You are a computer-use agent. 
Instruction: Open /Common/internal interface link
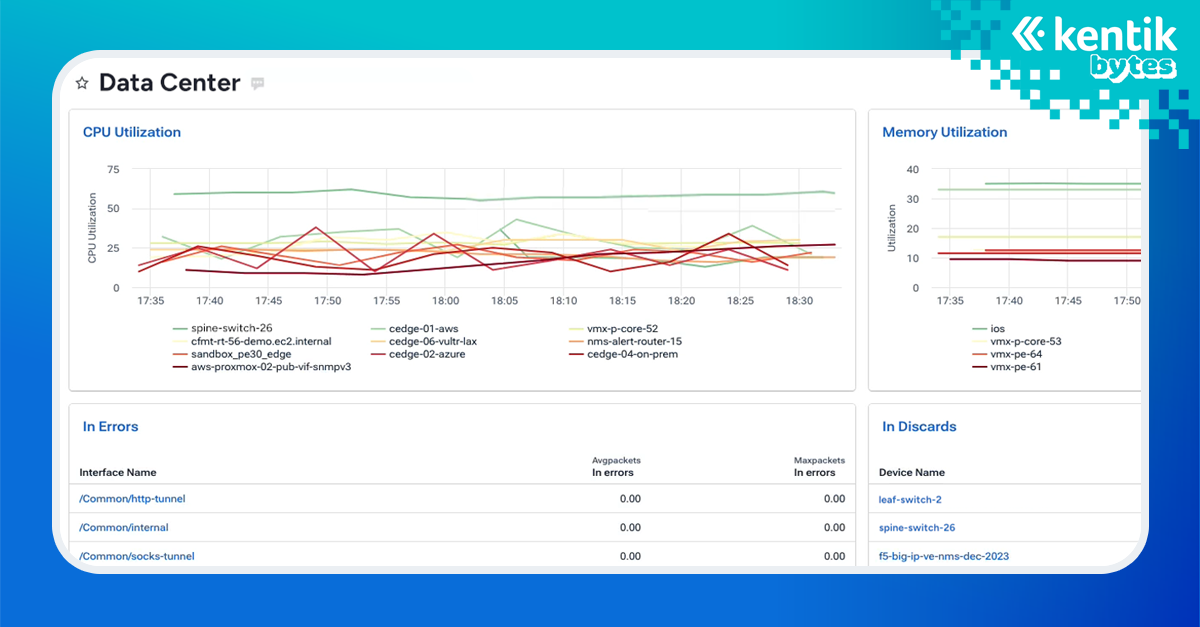124,527
